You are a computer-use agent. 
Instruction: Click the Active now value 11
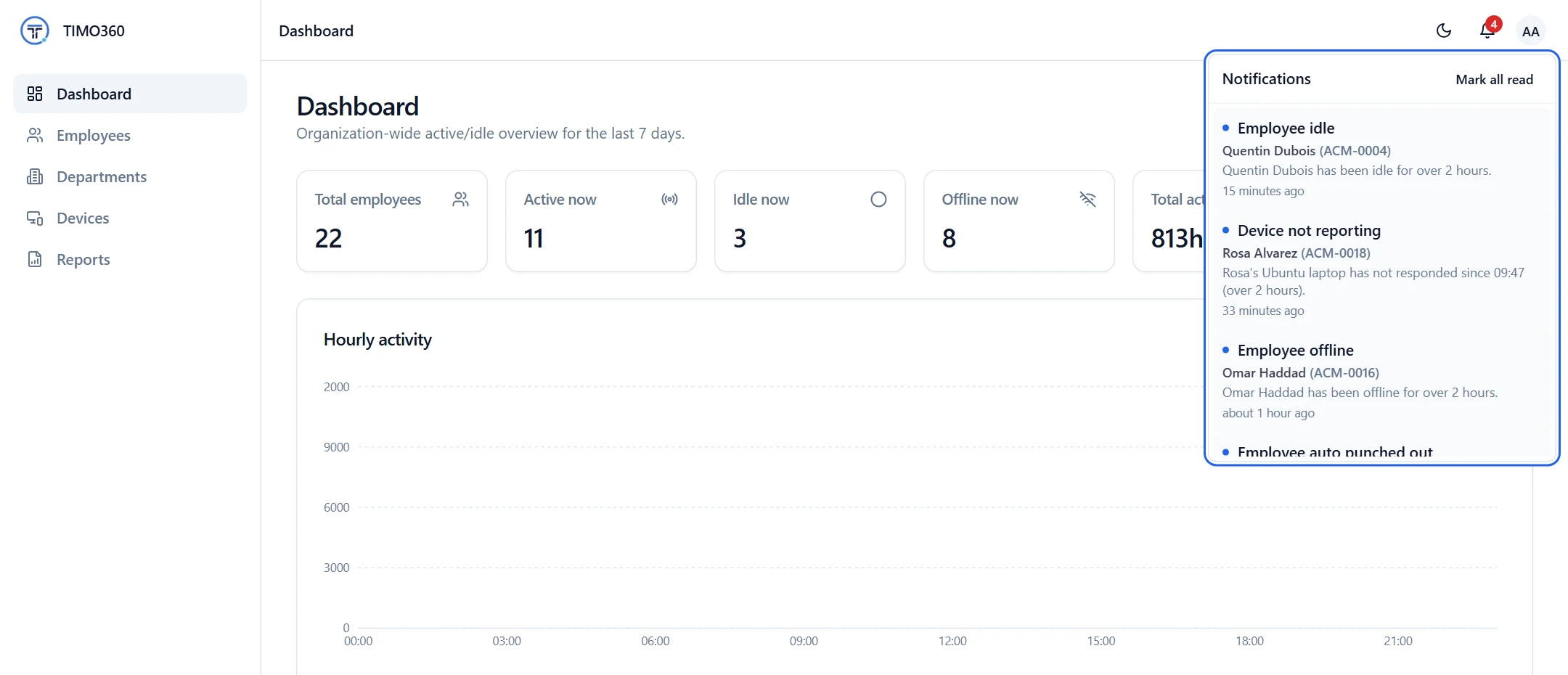pos(534,238)
